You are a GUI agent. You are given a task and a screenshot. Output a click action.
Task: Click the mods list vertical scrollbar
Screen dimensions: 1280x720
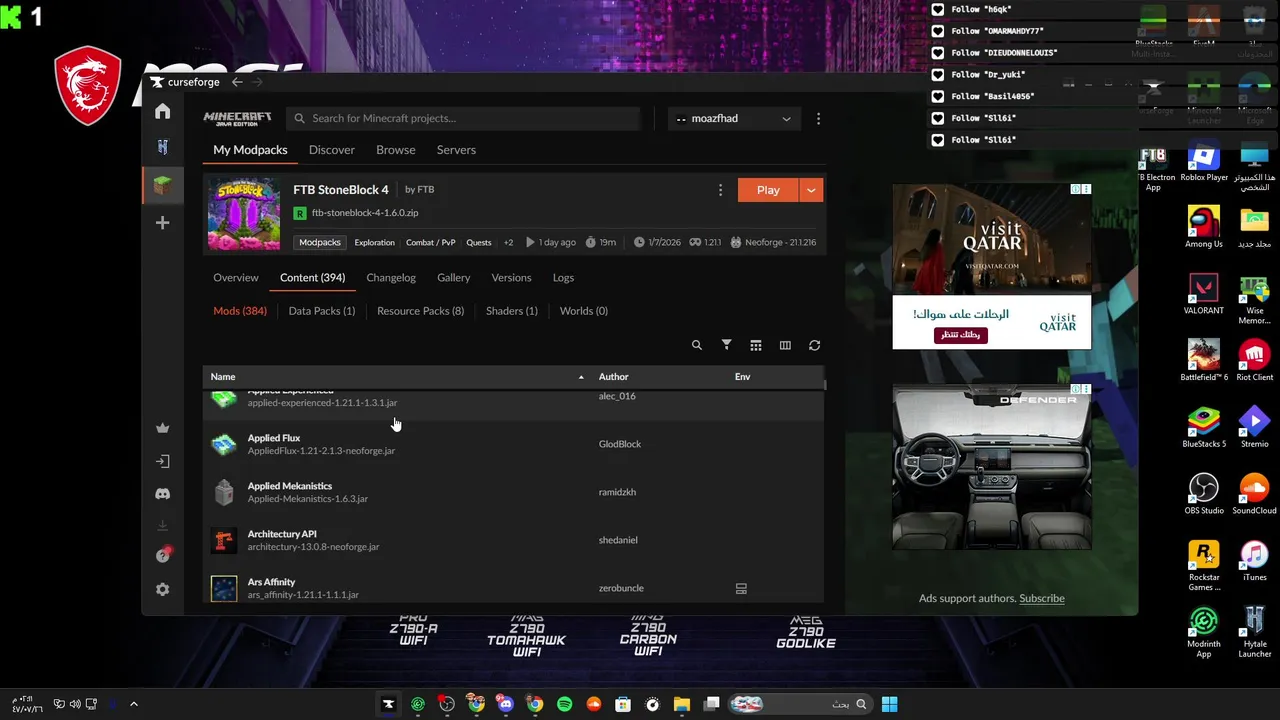click(825, 384)
